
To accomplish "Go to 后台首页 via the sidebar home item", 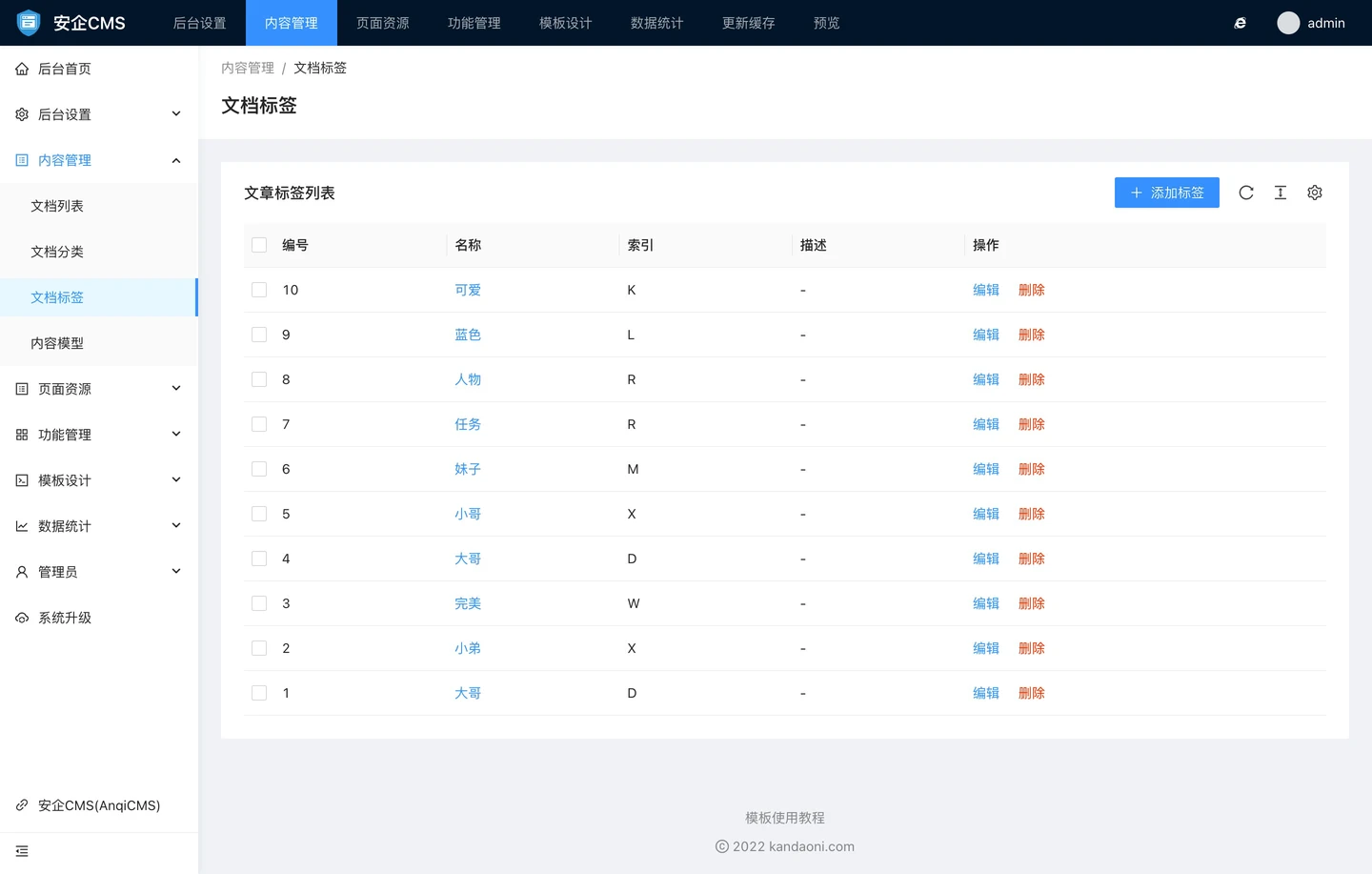I will point(65,69).
